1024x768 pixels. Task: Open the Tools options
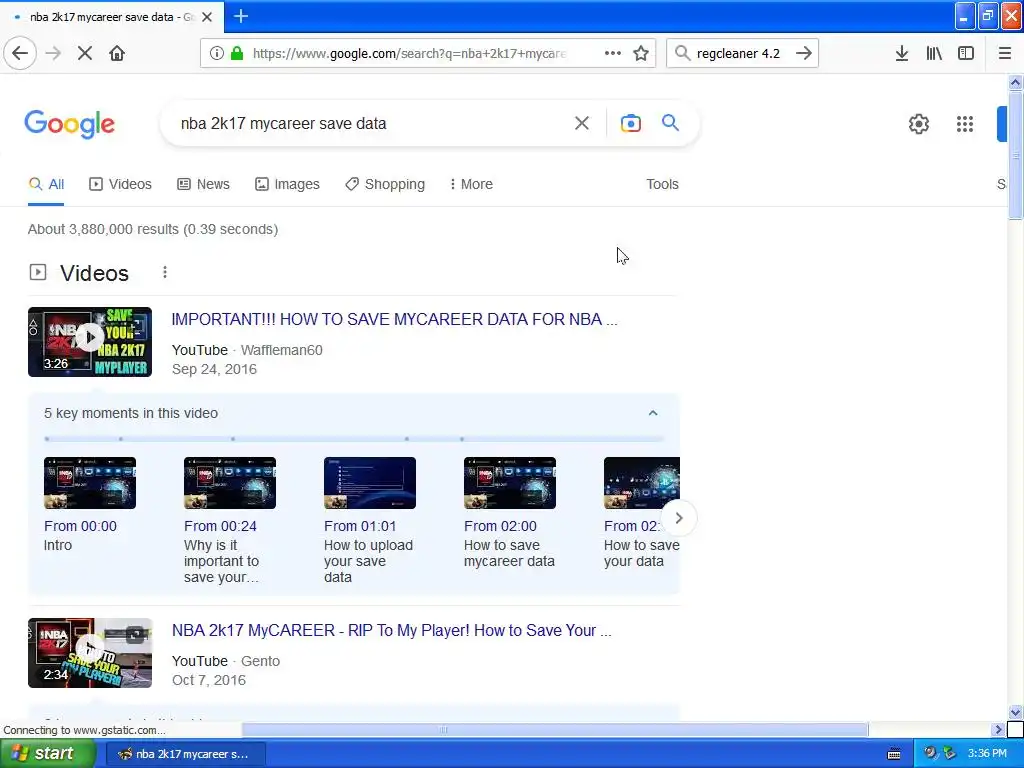[x=662, y=184]
